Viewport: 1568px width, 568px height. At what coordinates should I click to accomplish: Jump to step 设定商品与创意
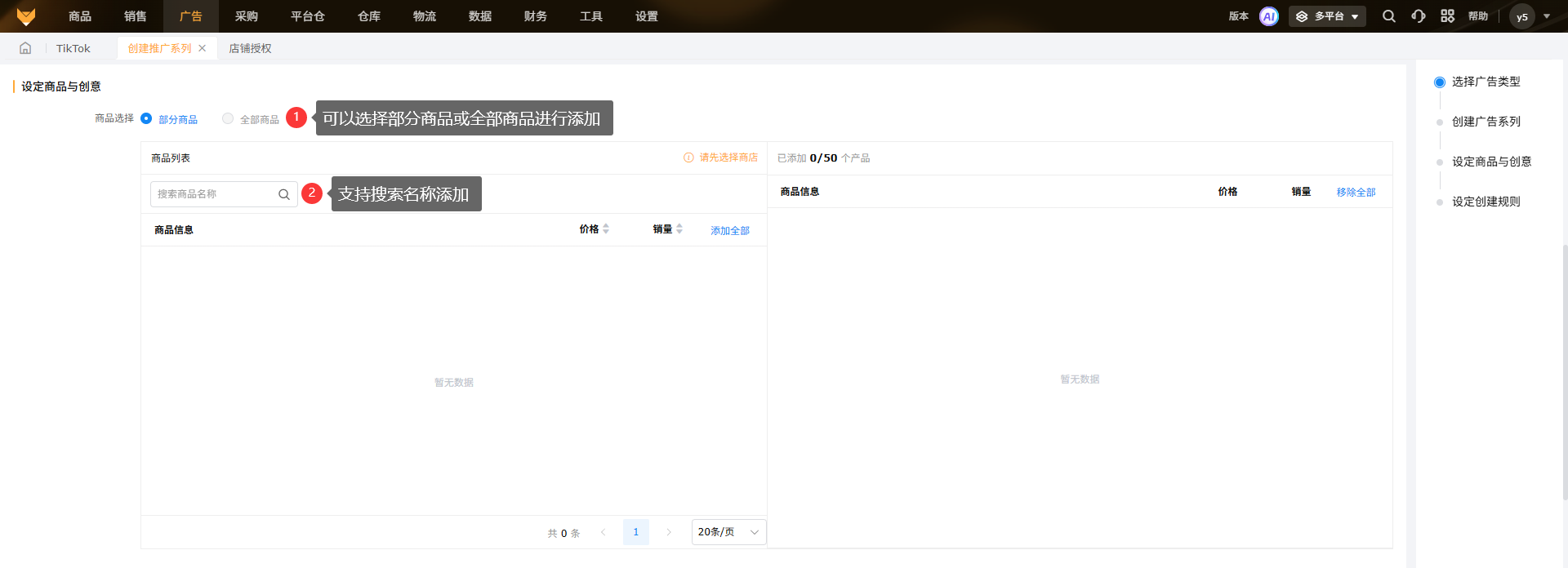click(x=1491, y=162)
